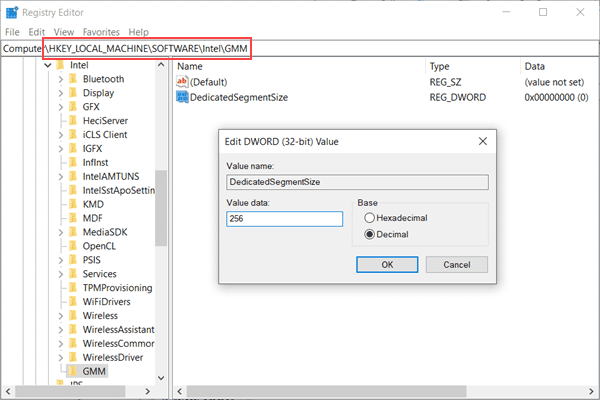Select the WirelessCommor tree key
This screenshot has width=600, height=400.
118,343
